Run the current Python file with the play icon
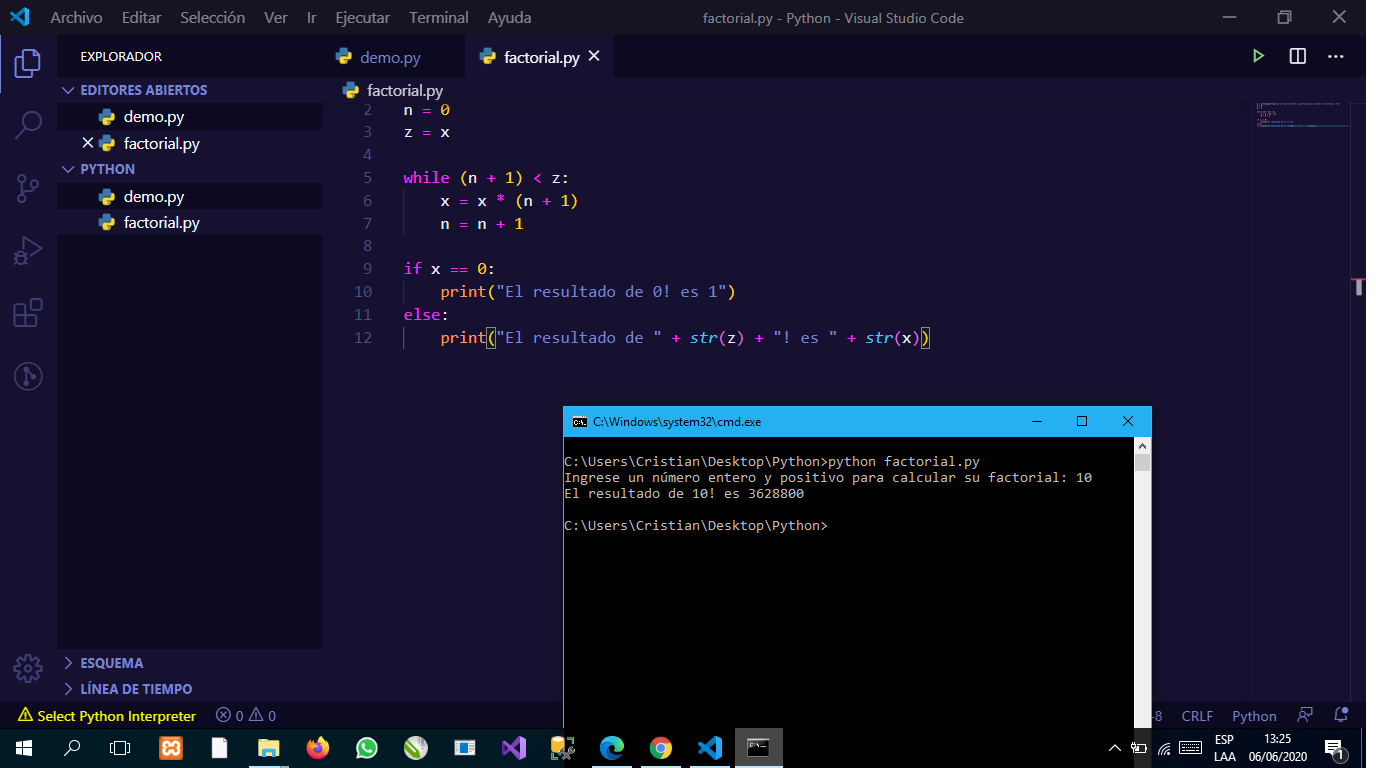This screenshot has height=768, width=1376. coord(1258,56)
